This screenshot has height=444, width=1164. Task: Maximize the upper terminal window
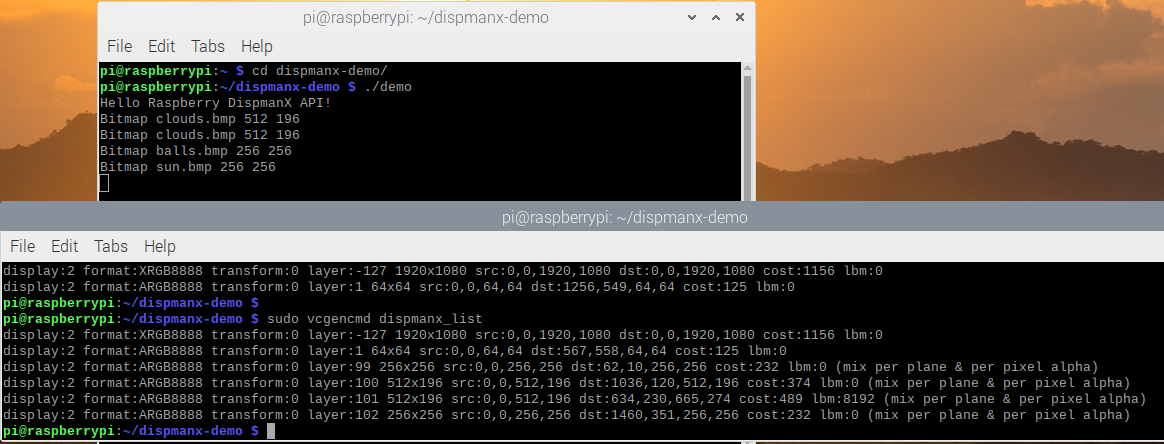click(x=716, y=17)
